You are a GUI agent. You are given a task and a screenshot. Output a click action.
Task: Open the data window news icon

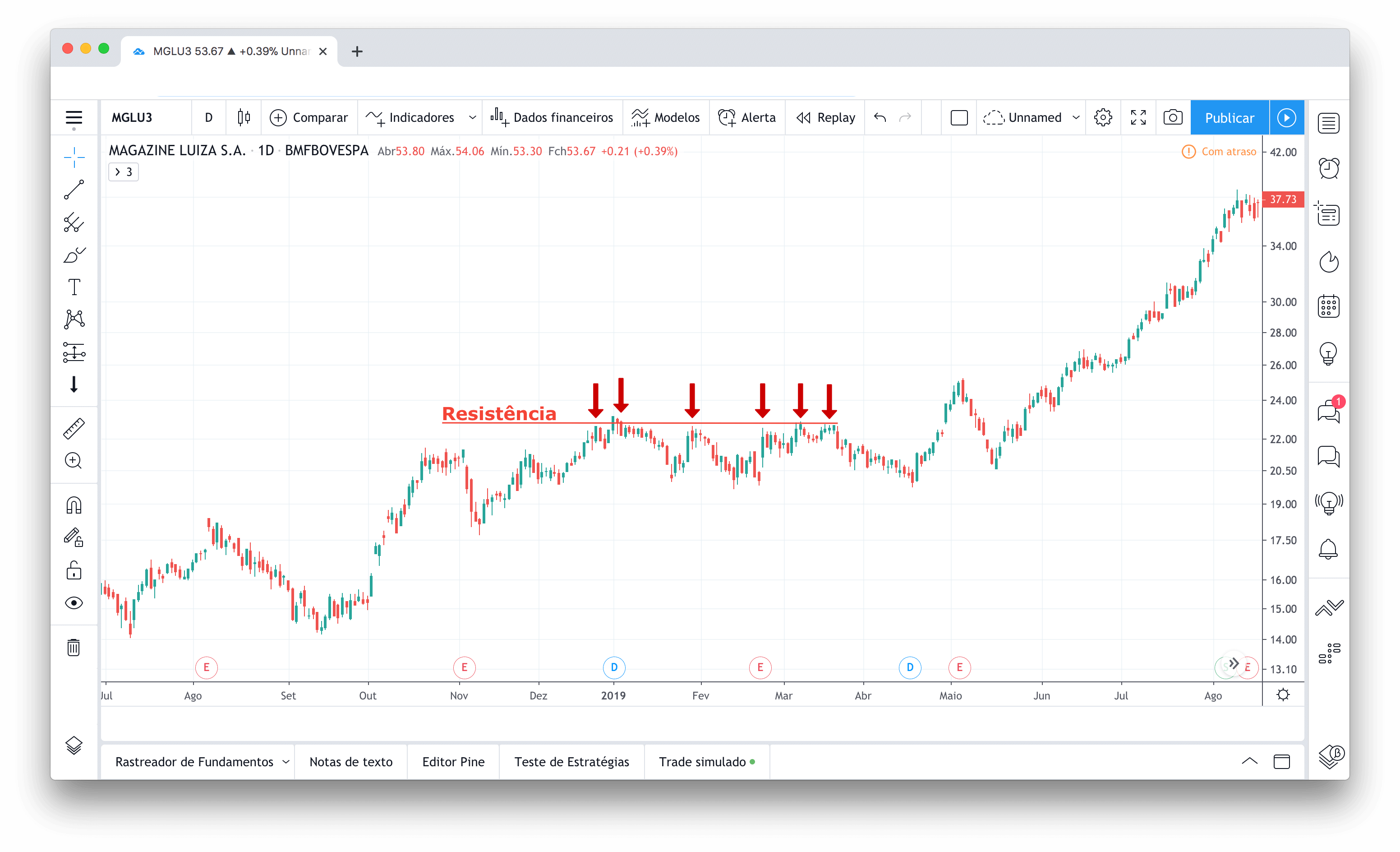pos(1328,214)
